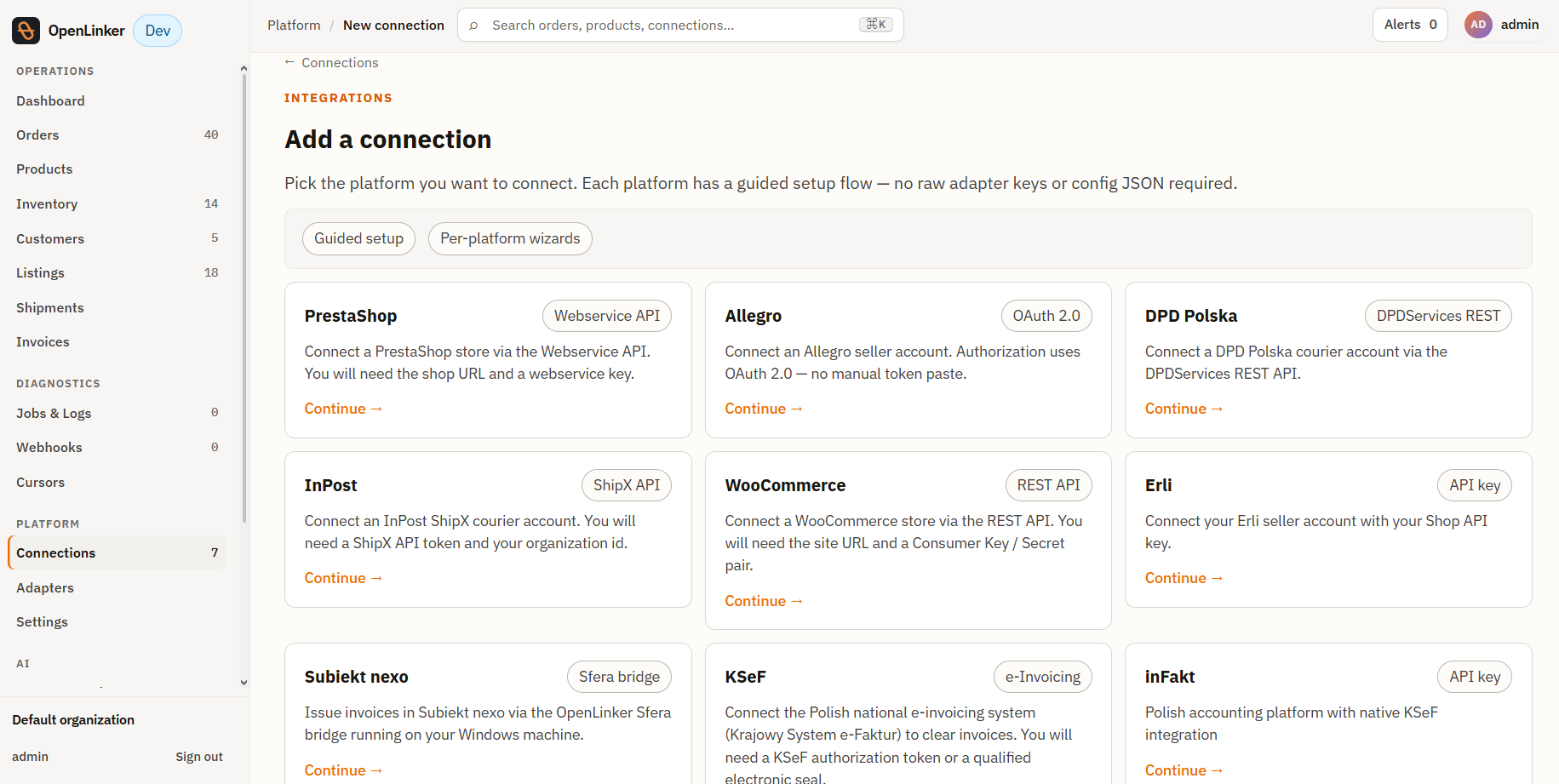Screen dimensions: 1559x784
Task: Click the e-Invoicing badge
Action: tap(1042, 677)
